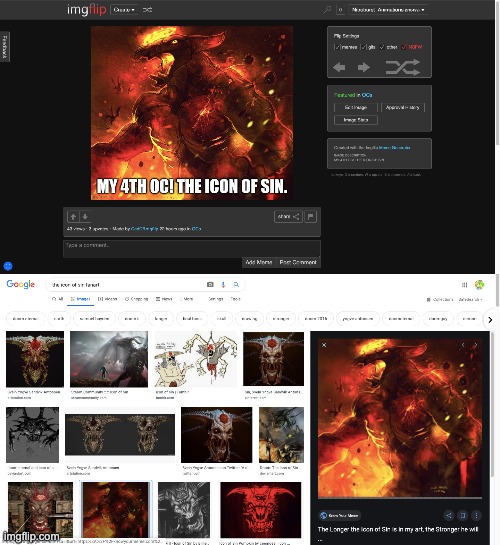Viewport: 500px width, 545px height.
Task: Disable the NSFW checkbox in Flip Settings
Action: click(404, 47)
